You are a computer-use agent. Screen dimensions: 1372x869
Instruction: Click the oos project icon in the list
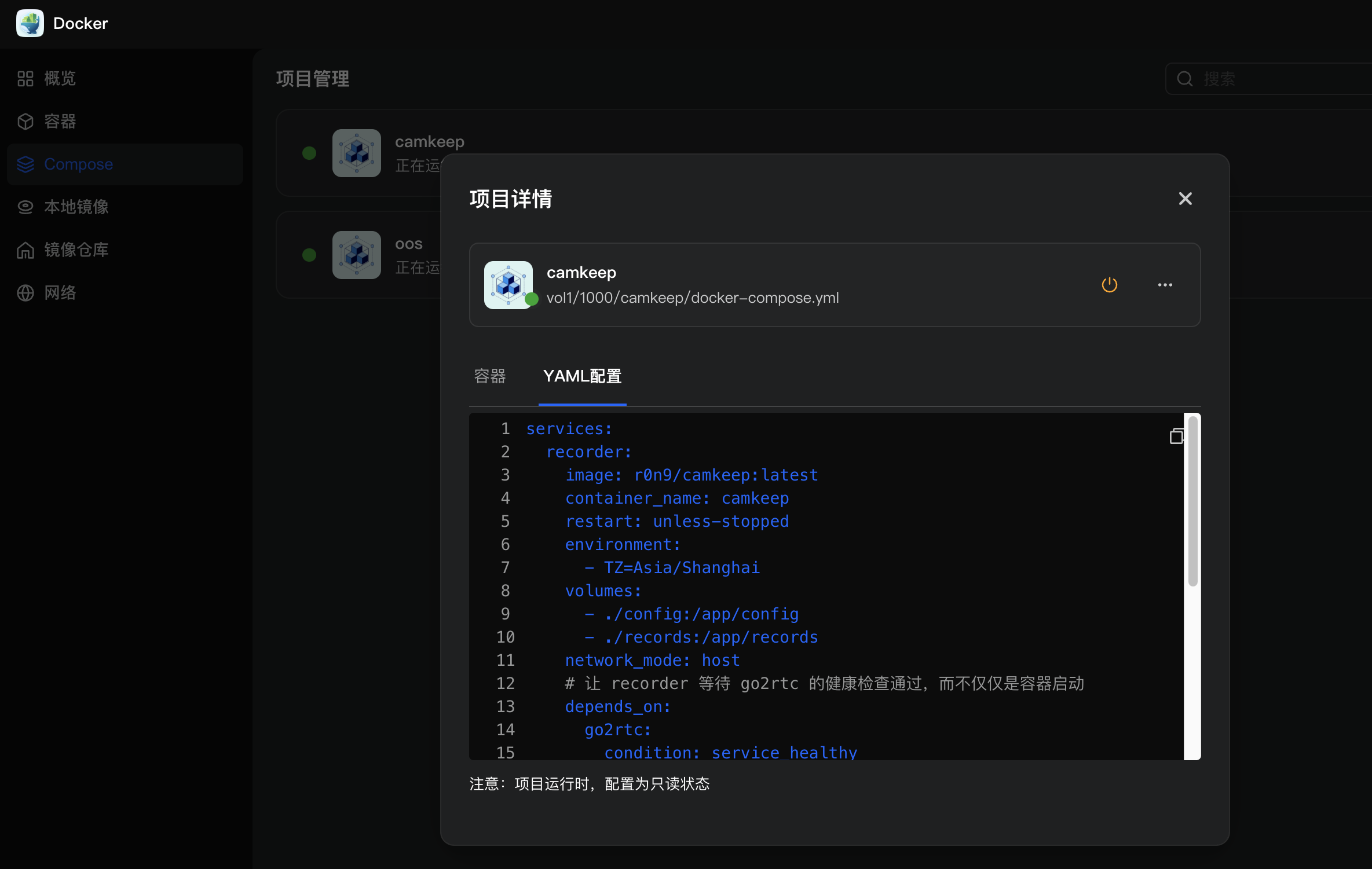coord(357,255)
